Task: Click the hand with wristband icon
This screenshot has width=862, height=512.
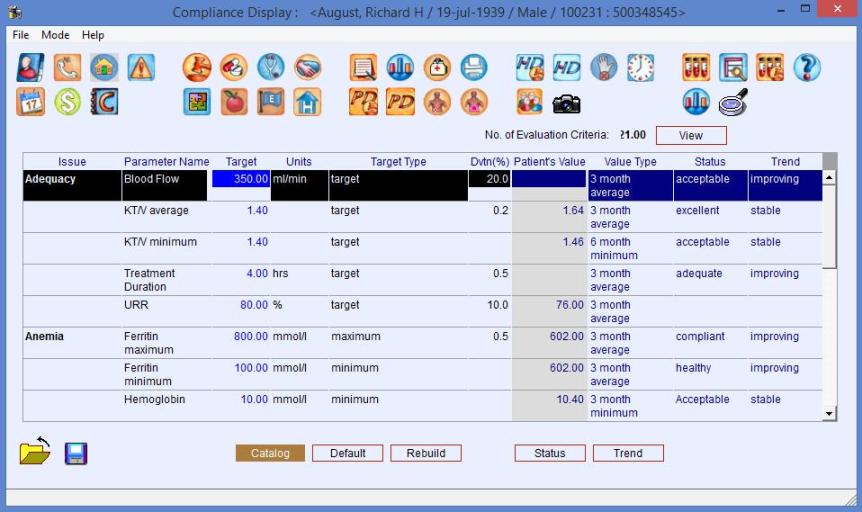Action: click(x=604, y=68)
